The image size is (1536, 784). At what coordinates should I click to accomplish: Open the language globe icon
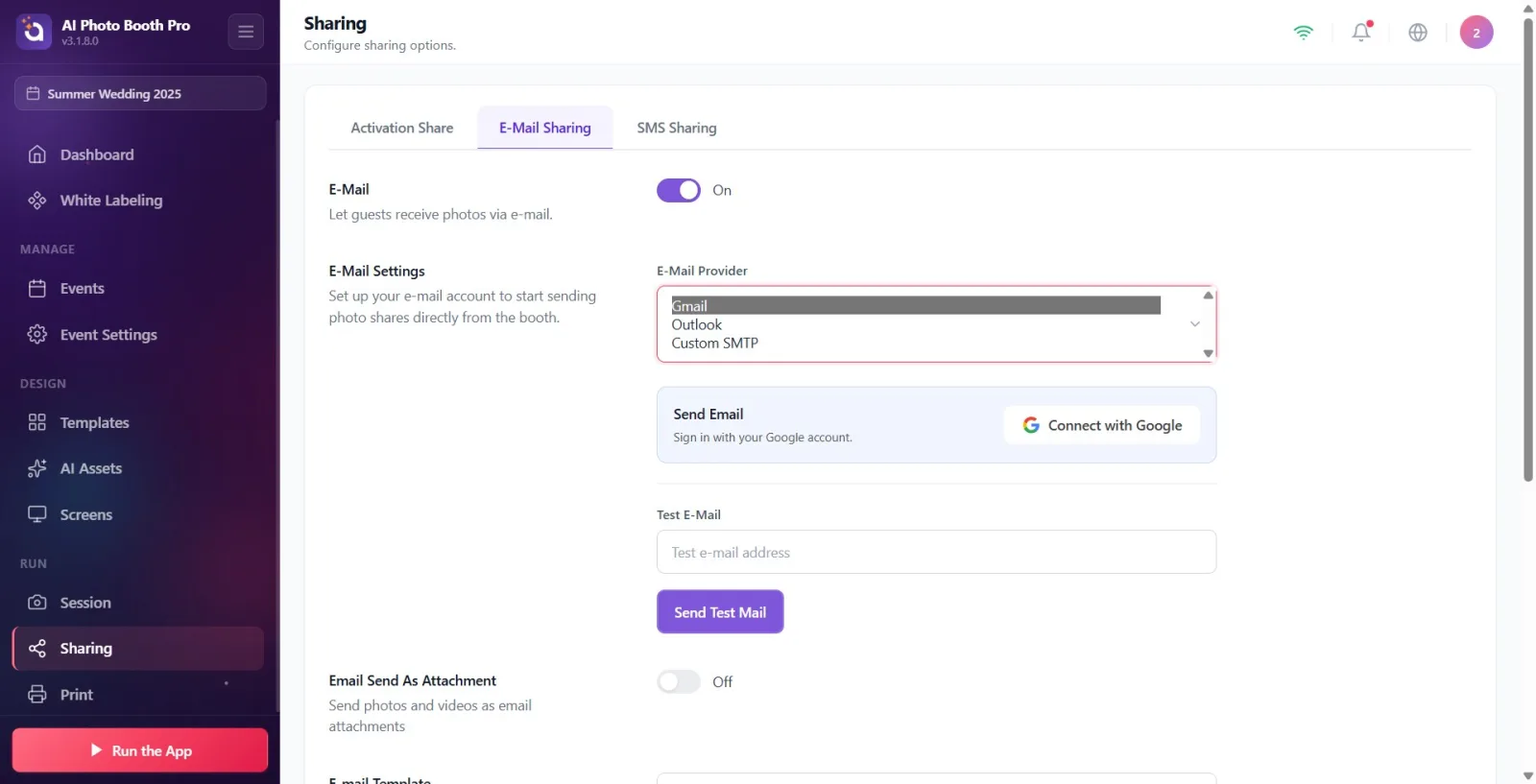[1418, 32]
